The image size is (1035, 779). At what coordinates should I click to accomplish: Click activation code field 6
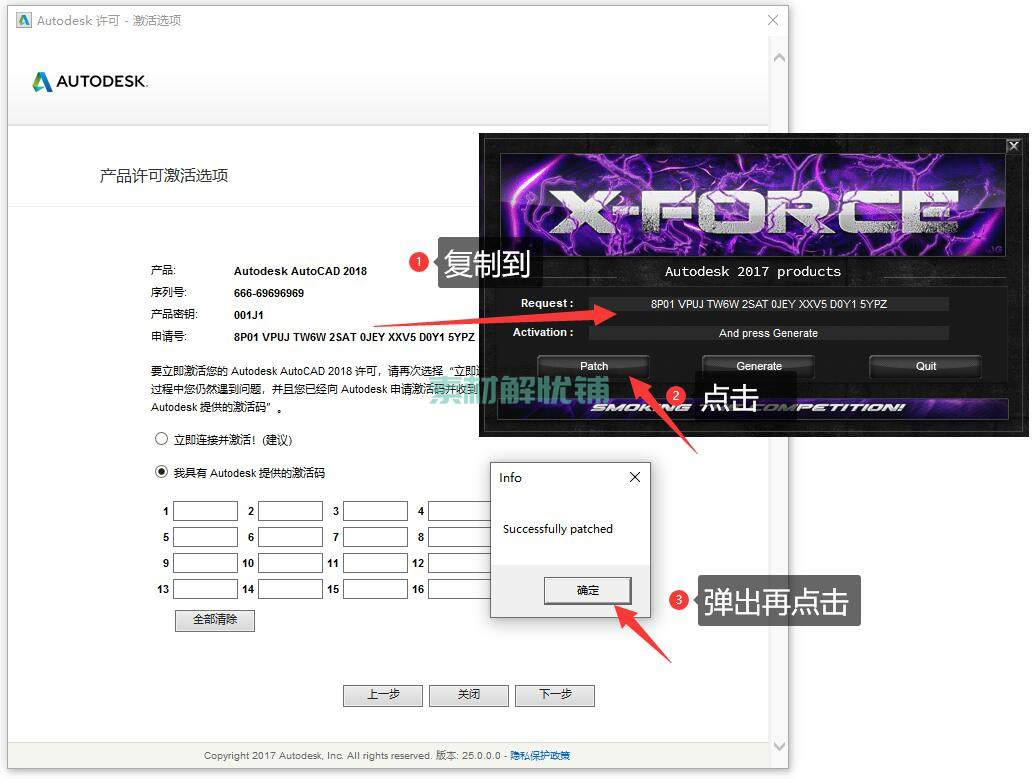[290, 537]
